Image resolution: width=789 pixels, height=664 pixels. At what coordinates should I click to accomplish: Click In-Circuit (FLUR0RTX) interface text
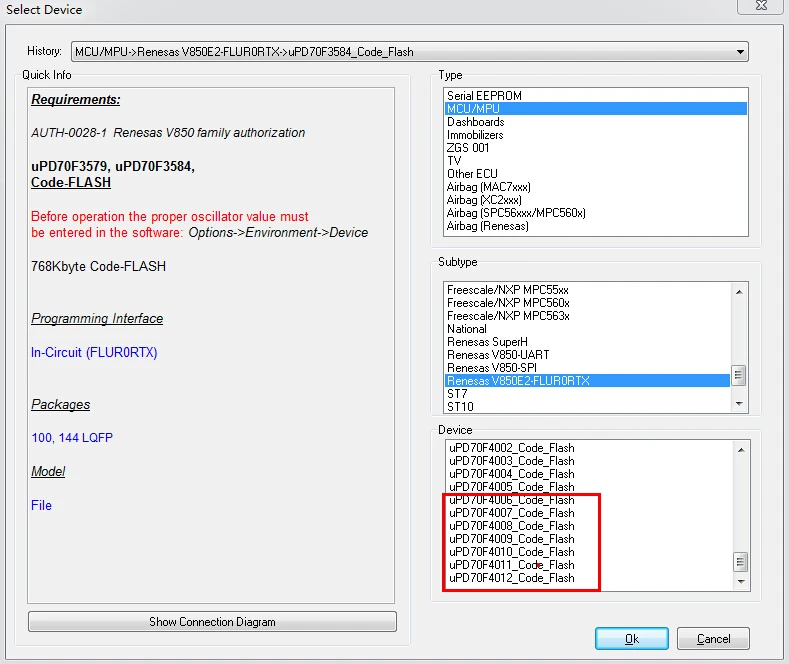pos(94,353)
